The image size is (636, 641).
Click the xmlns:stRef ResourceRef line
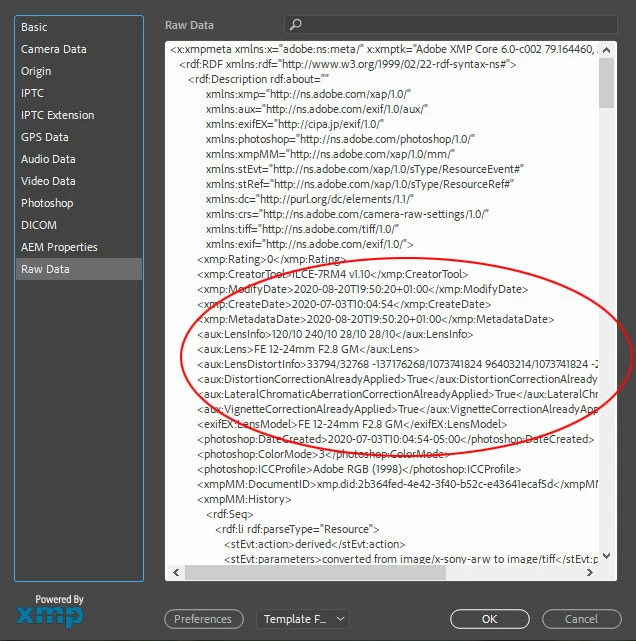[x=360, y=184]
